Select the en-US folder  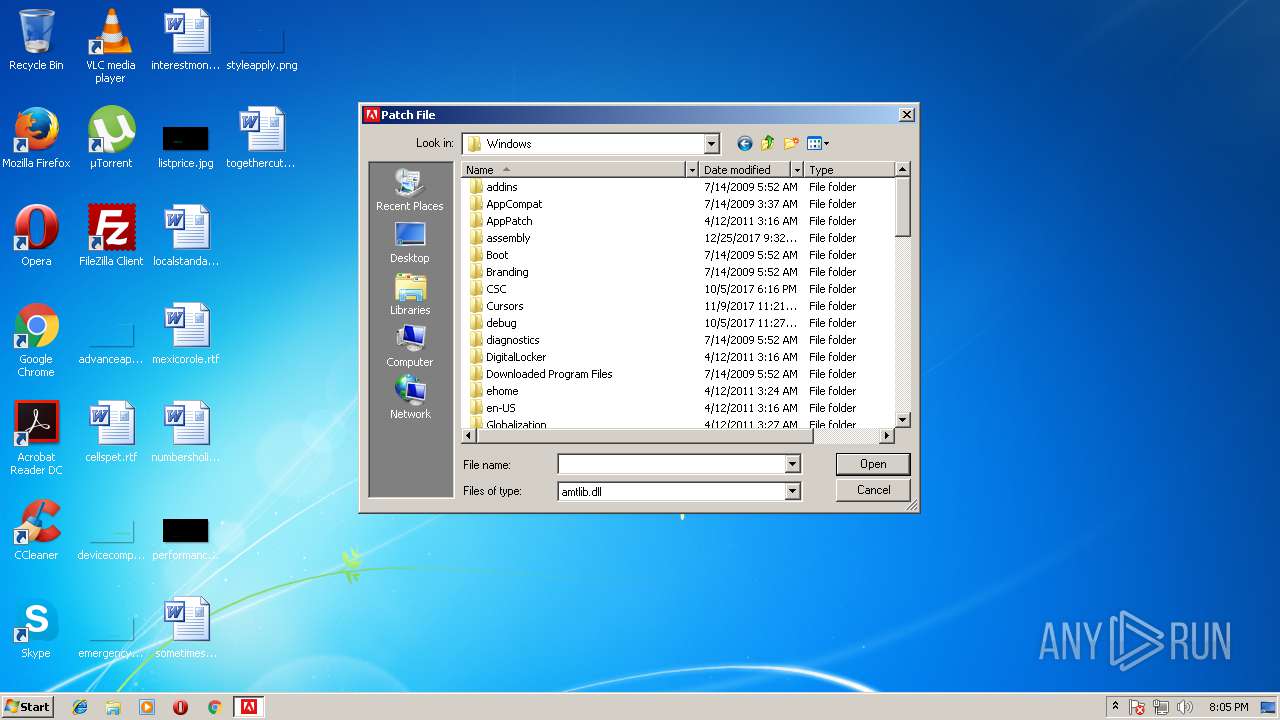click(x=500, y=408)
